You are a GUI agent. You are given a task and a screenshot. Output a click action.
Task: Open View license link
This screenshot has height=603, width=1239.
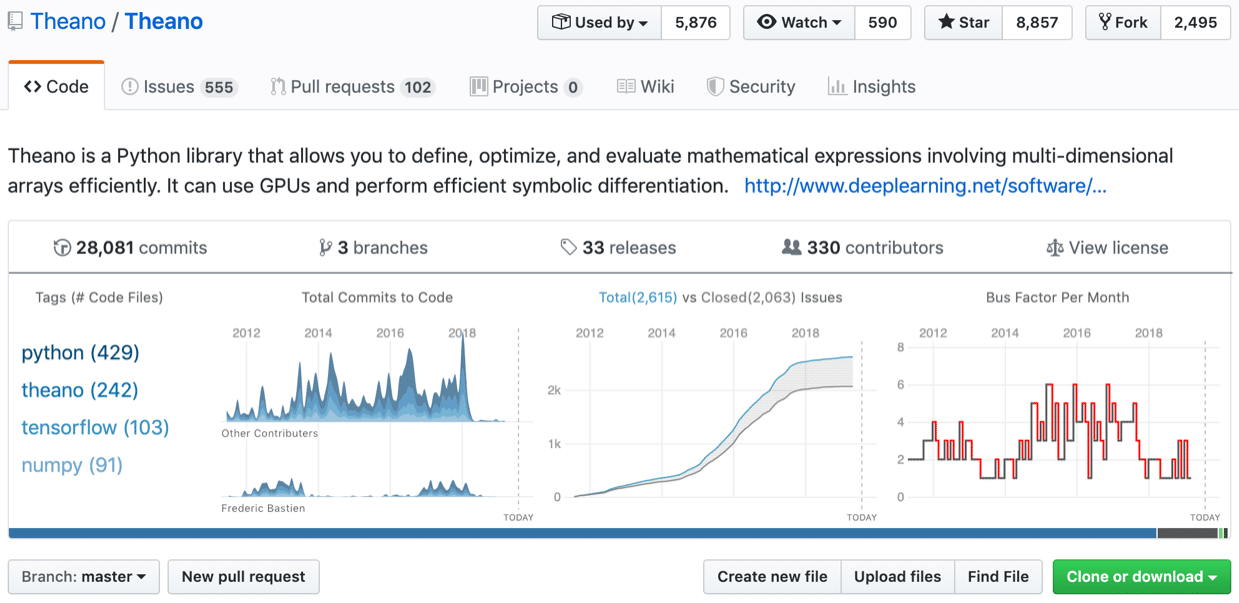[1107, 248]
